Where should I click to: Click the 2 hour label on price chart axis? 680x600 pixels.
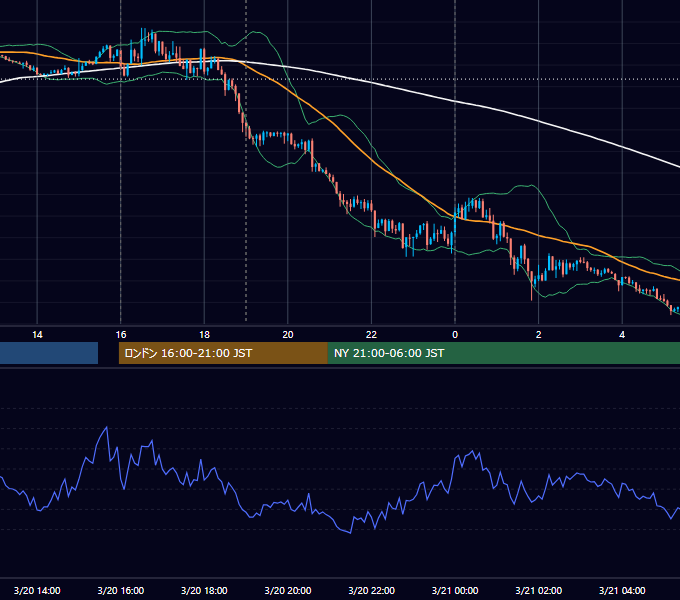tap(539, 335)
